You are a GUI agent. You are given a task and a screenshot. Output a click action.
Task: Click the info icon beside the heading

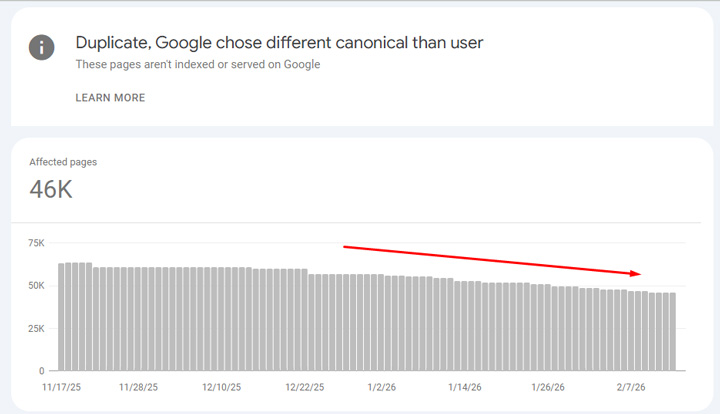pyautogui.click(x=42, y=47)
